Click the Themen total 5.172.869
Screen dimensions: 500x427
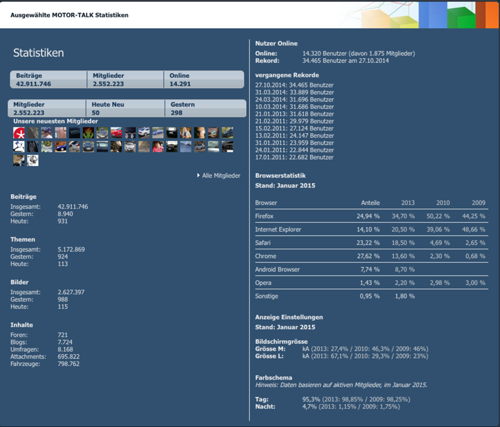point(71,249)
